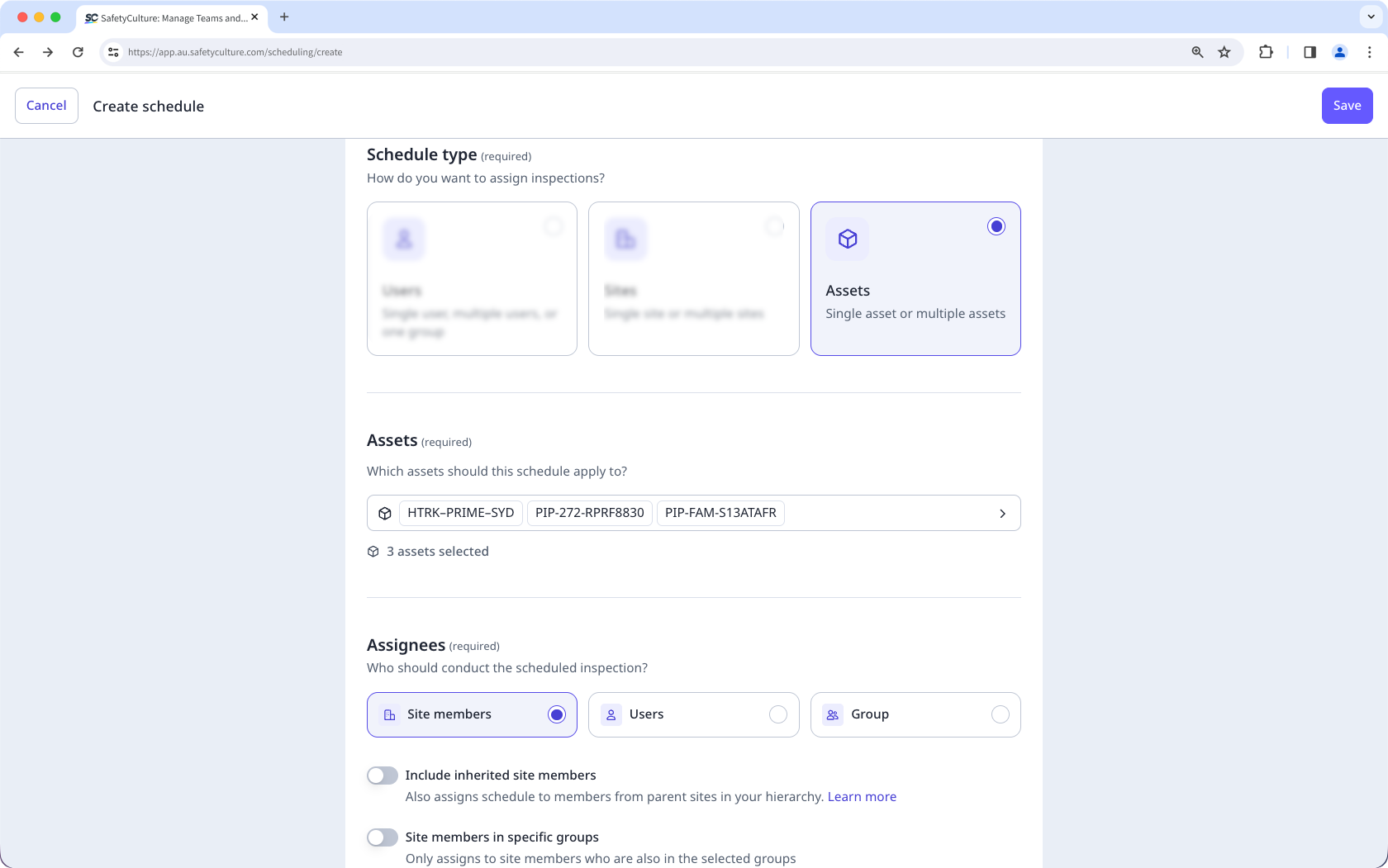
Task: Click the '3 assets selected' text
Action: click(x=438, y=552)
